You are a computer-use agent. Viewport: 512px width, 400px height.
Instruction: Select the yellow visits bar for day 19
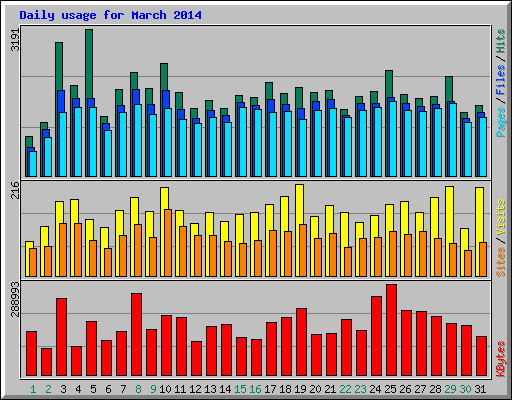tap(300, 204)
